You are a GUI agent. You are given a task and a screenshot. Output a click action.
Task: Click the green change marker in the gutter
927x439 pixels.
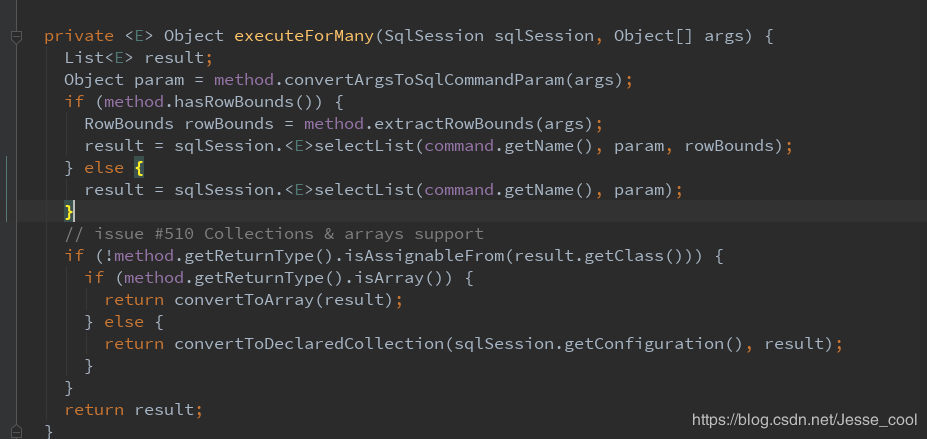coord(7,188)
